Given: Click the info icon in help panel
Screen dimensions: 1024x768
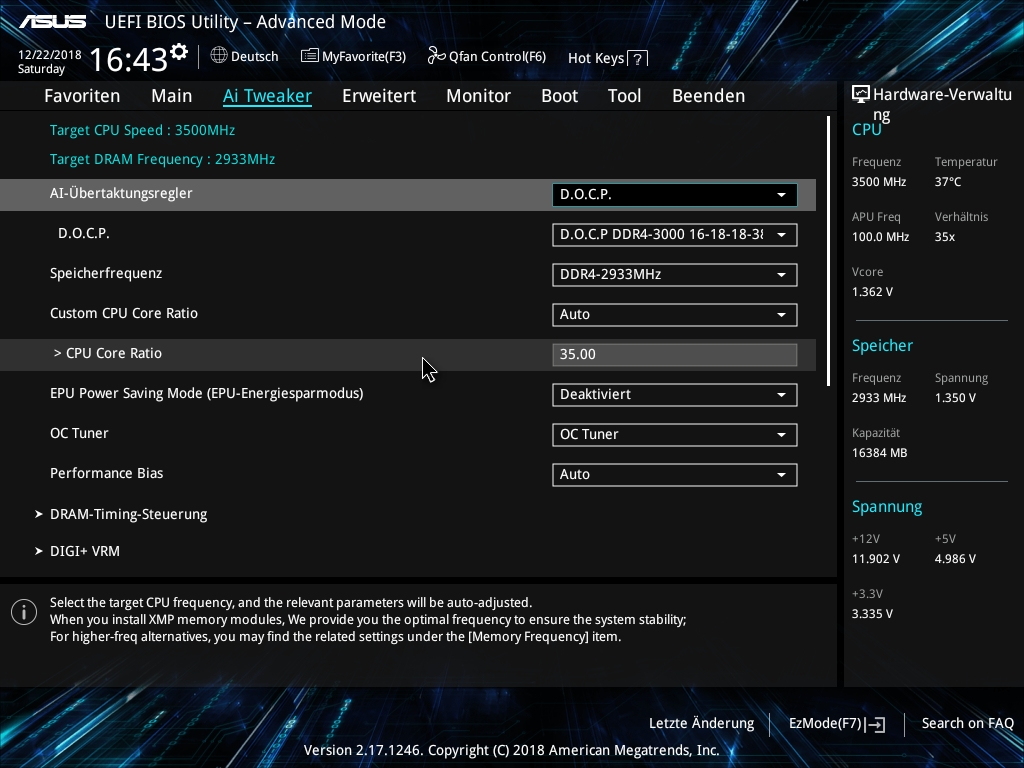Looking at the screenshot, I should coord(24,612).
